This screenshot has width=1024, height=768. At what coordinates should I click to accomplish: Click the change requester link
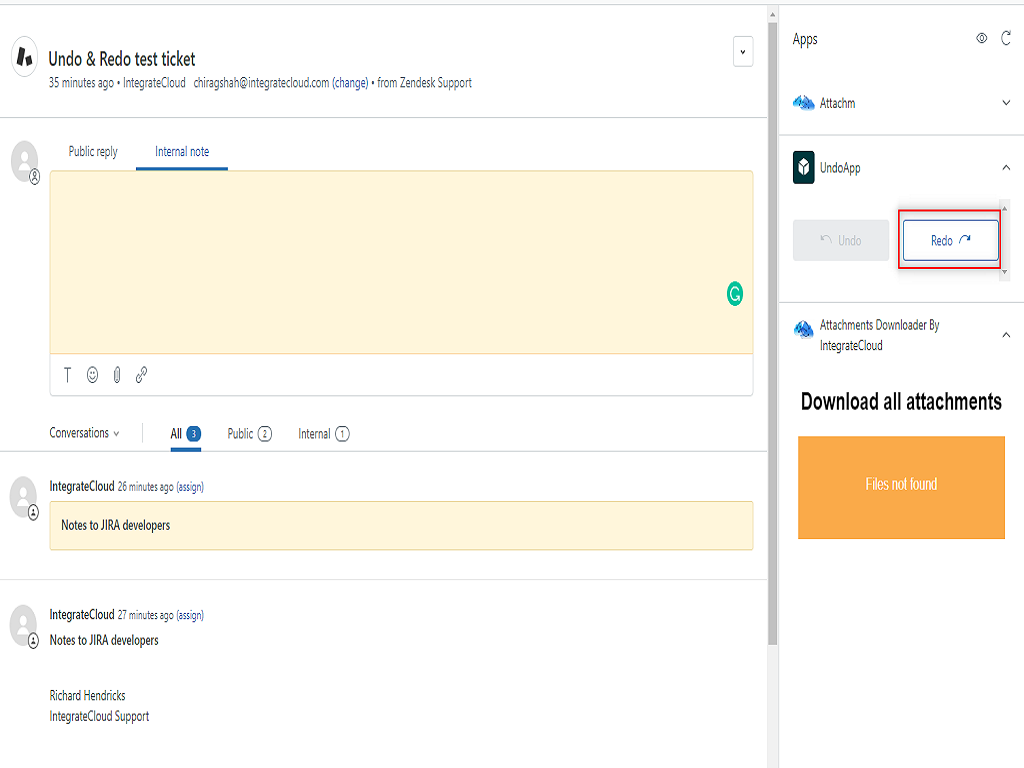tap(350, 83)
